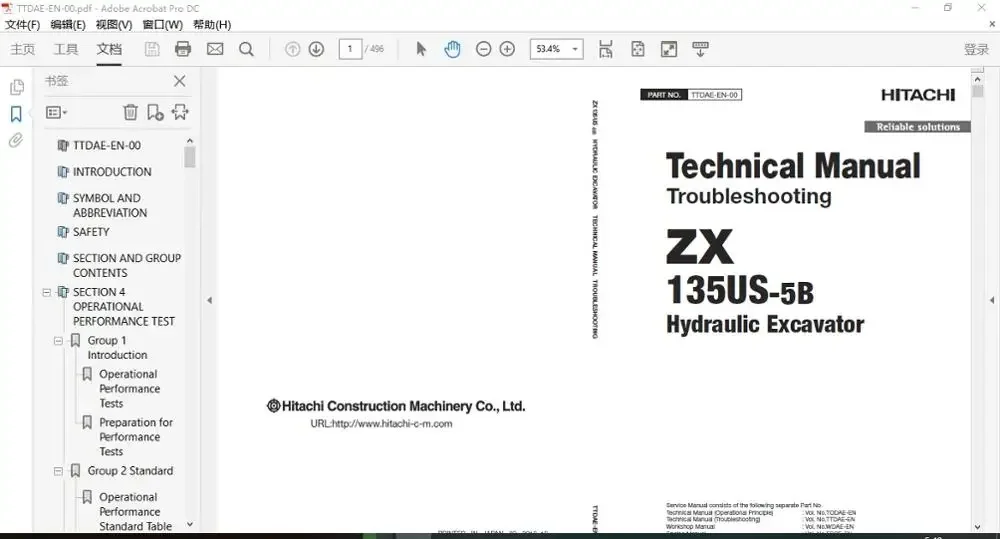
Task: Close the document tab X under window controls
Action: point(992,24)
